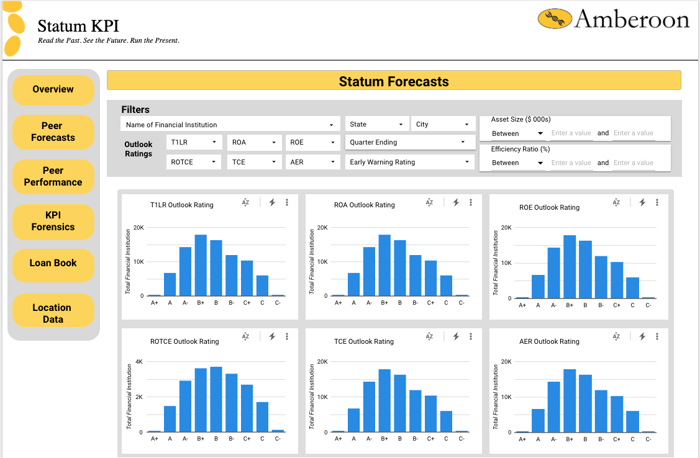The height and width of the screenshot is (458, 700).
Task: Open three-dot menu on ROE Outlook Rating chart
Action: [657, 203]
